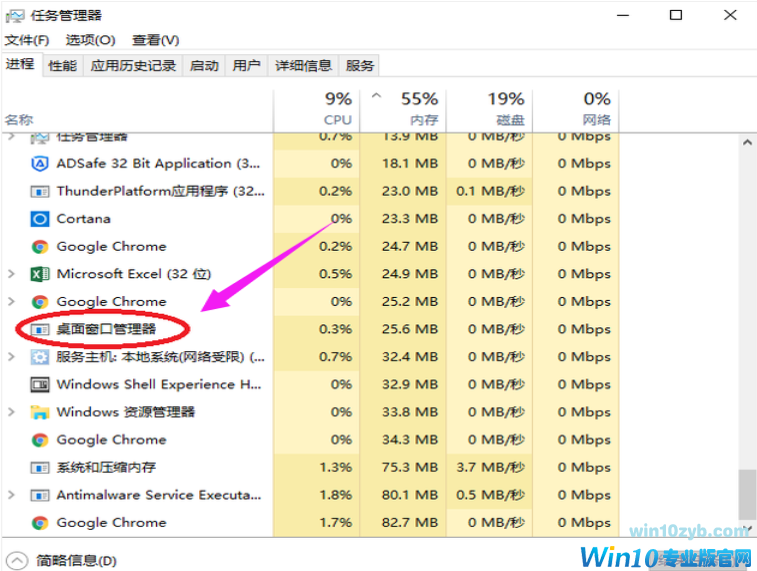Click the ADSafe 32 Bit Application shield icon
Image resolution: width=757 pixels, height=571 pixels.
(x=40, y=164)
